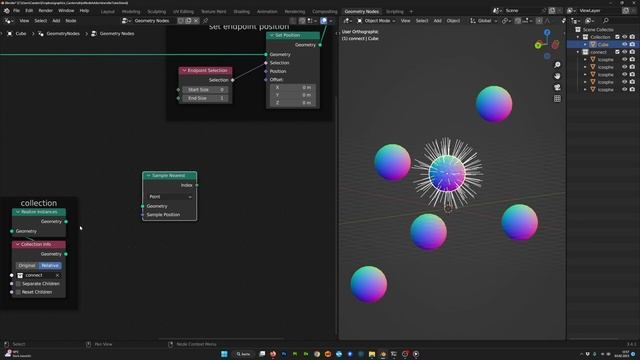640x360 pixels.
Task: Collapse the Endpoint Selection node
Action: (184, 71)
